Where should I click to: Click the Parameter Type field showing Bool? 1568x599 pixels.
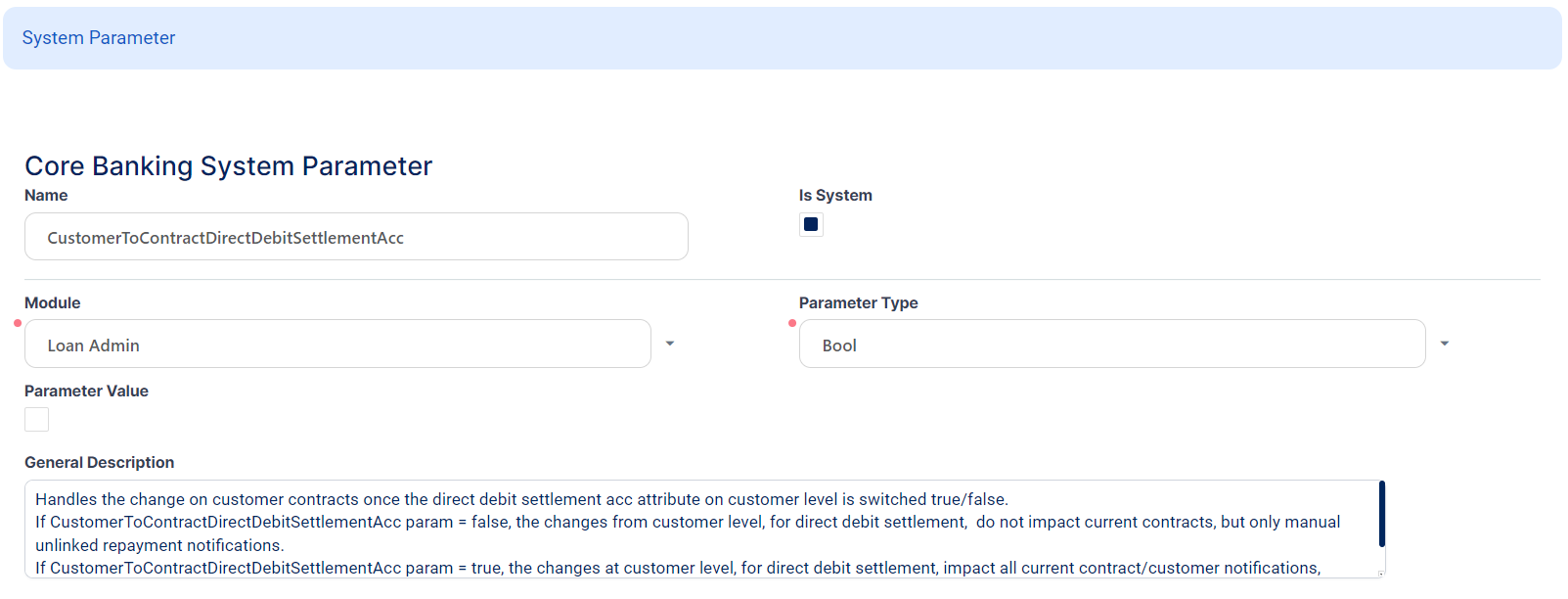click(1111, 345)
